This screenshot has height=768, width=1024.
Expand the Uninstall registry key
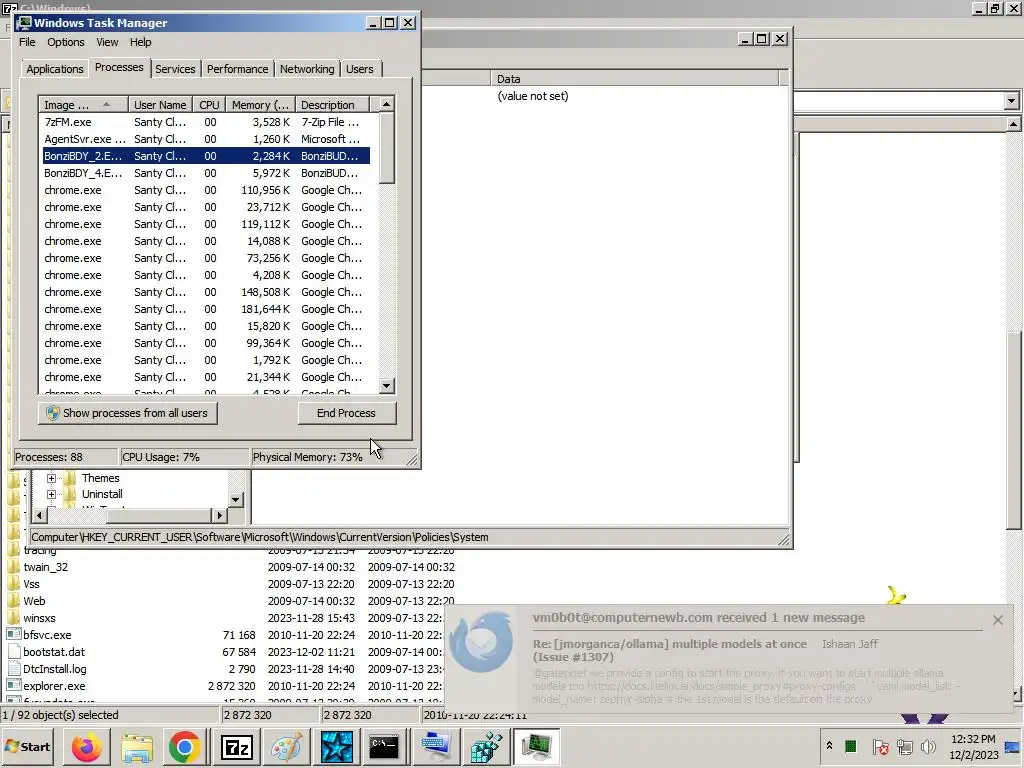tap(52, 494)
